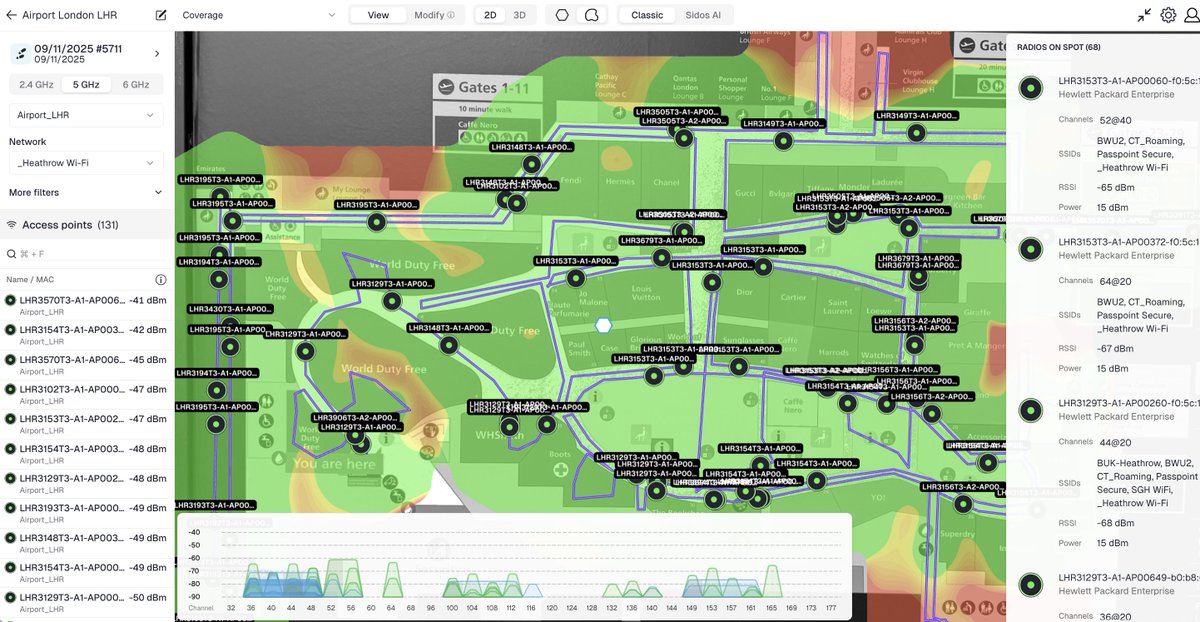Click the LHR3906T3-A2-AP00 label on the map
Screen dimensions: 1200x622
(356, 417)
